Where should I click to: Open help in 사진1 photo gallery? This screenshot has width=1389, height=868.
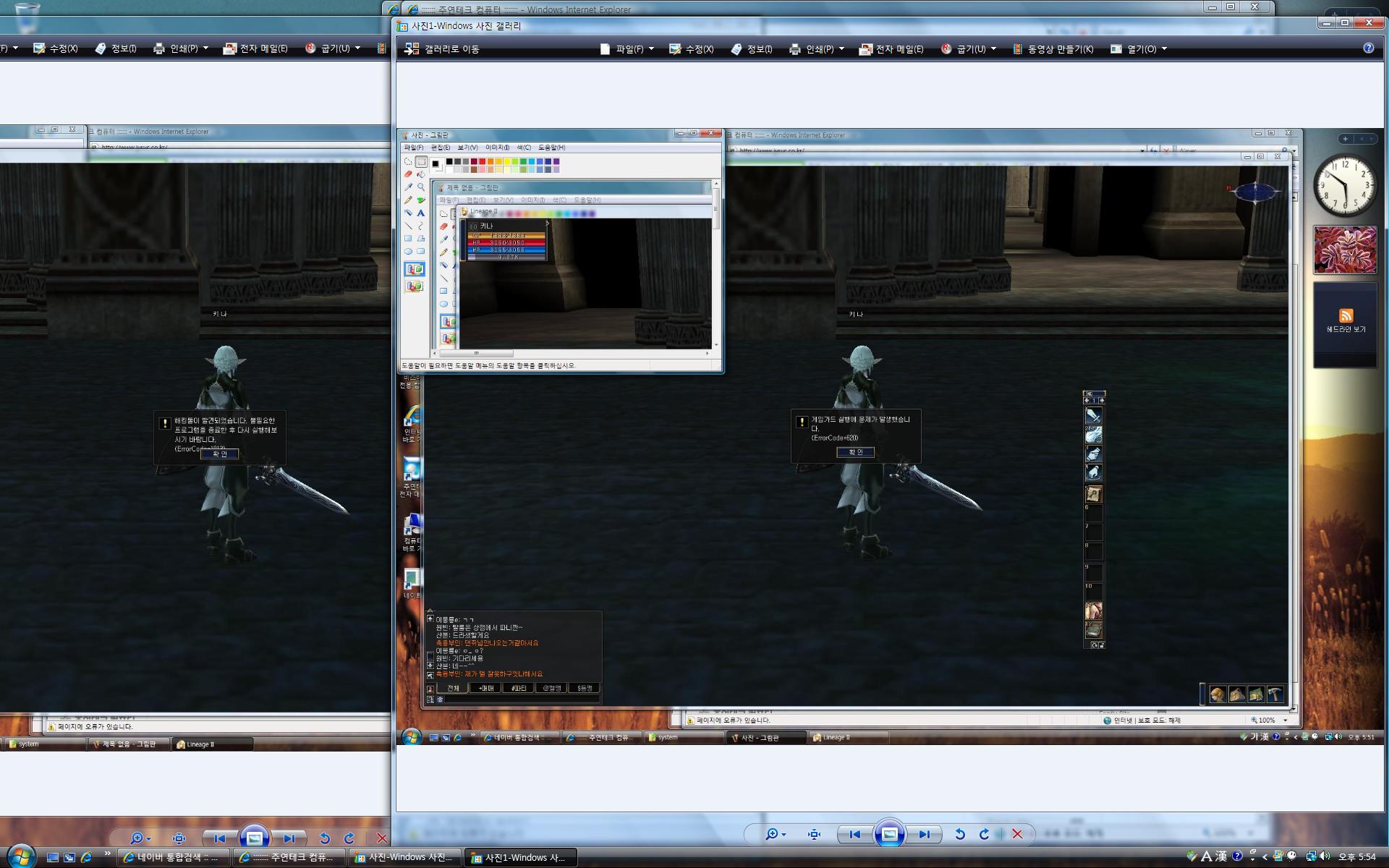pos(1368,48)
